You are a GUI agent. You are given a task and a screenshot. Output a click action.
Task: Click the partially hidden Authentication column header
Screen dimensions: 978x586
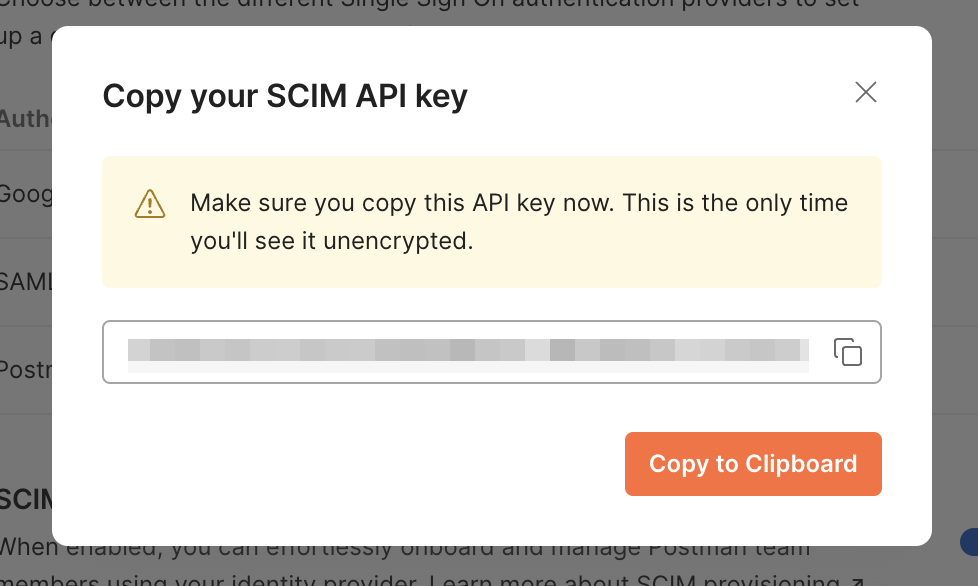[x=26, y=119]
